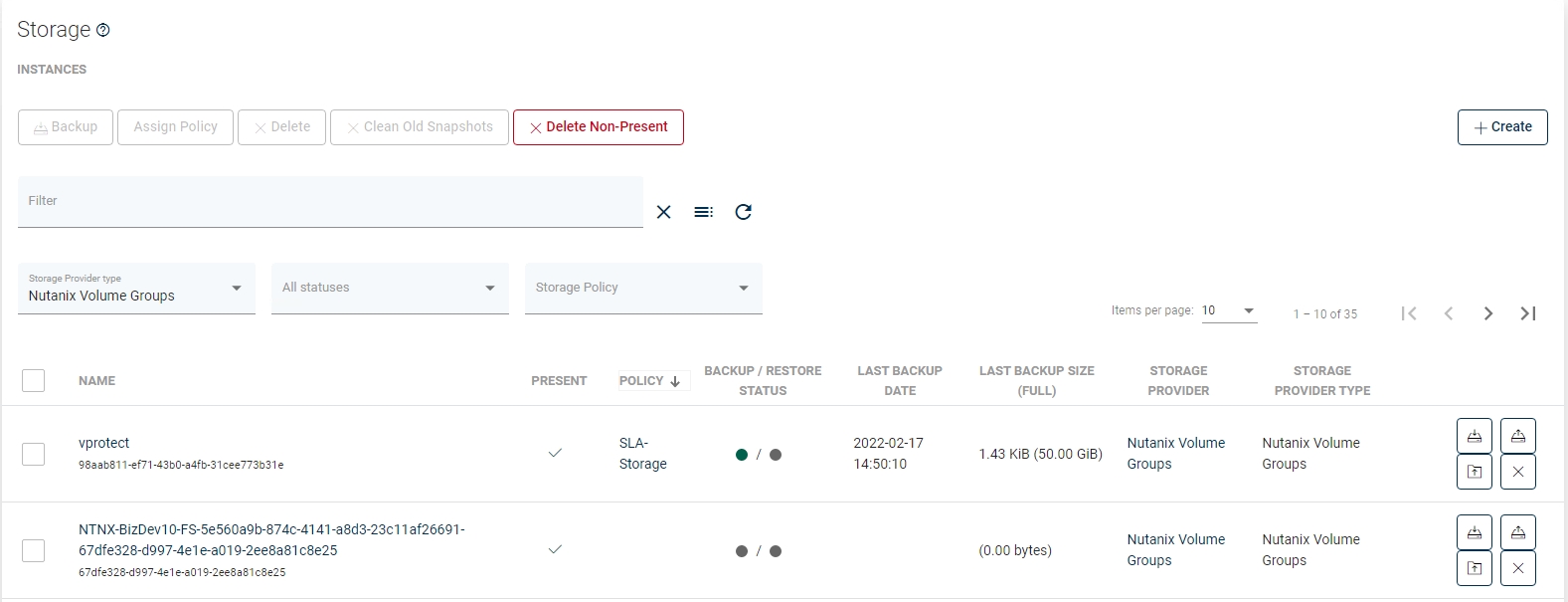Check the vprotect row checkbox
The height and width of the screenshot is (602, 1568).
pos(34,454)
